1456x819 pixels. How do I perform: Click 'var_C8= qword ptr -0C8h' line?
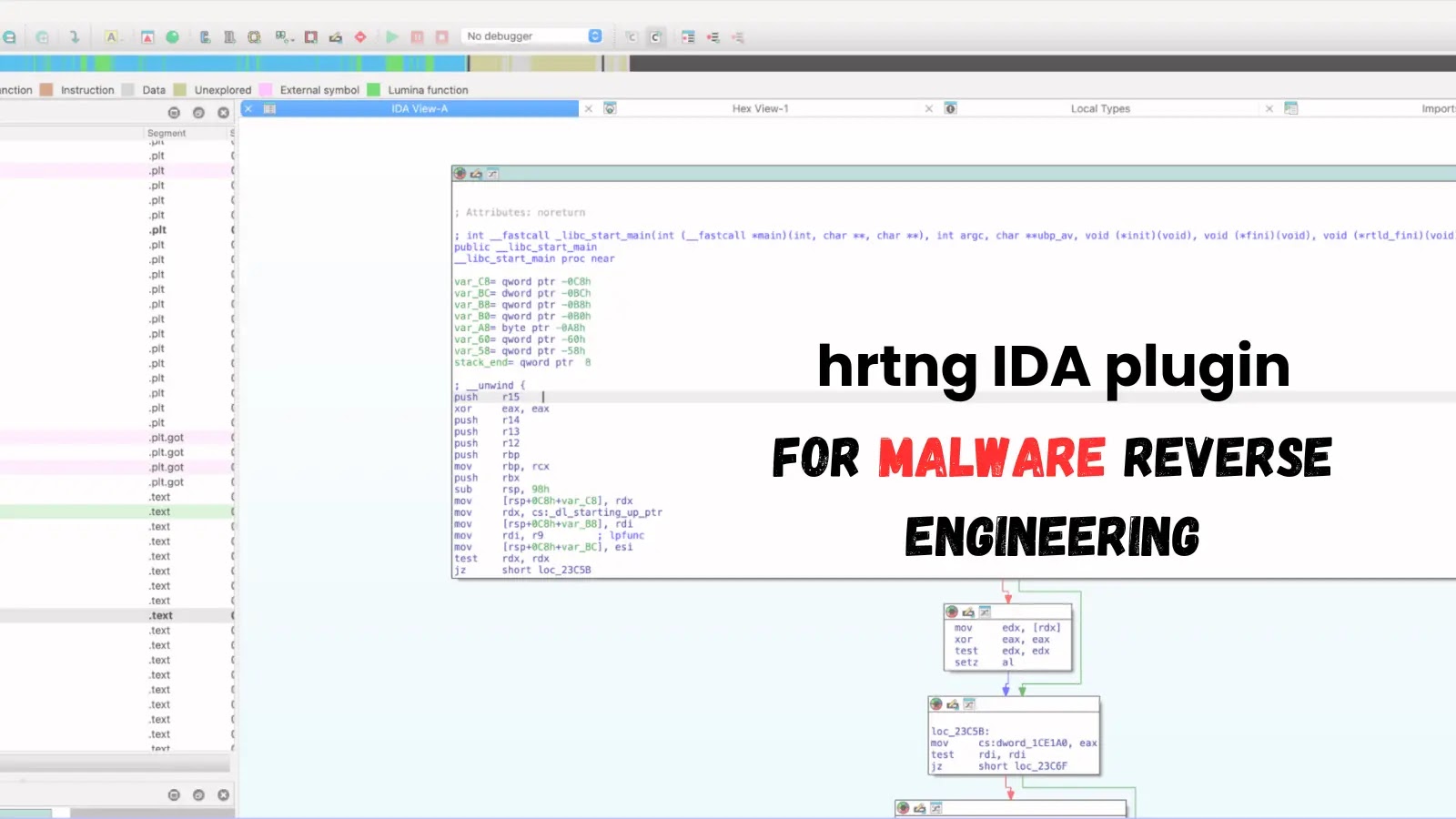click(x=522, y=282)
